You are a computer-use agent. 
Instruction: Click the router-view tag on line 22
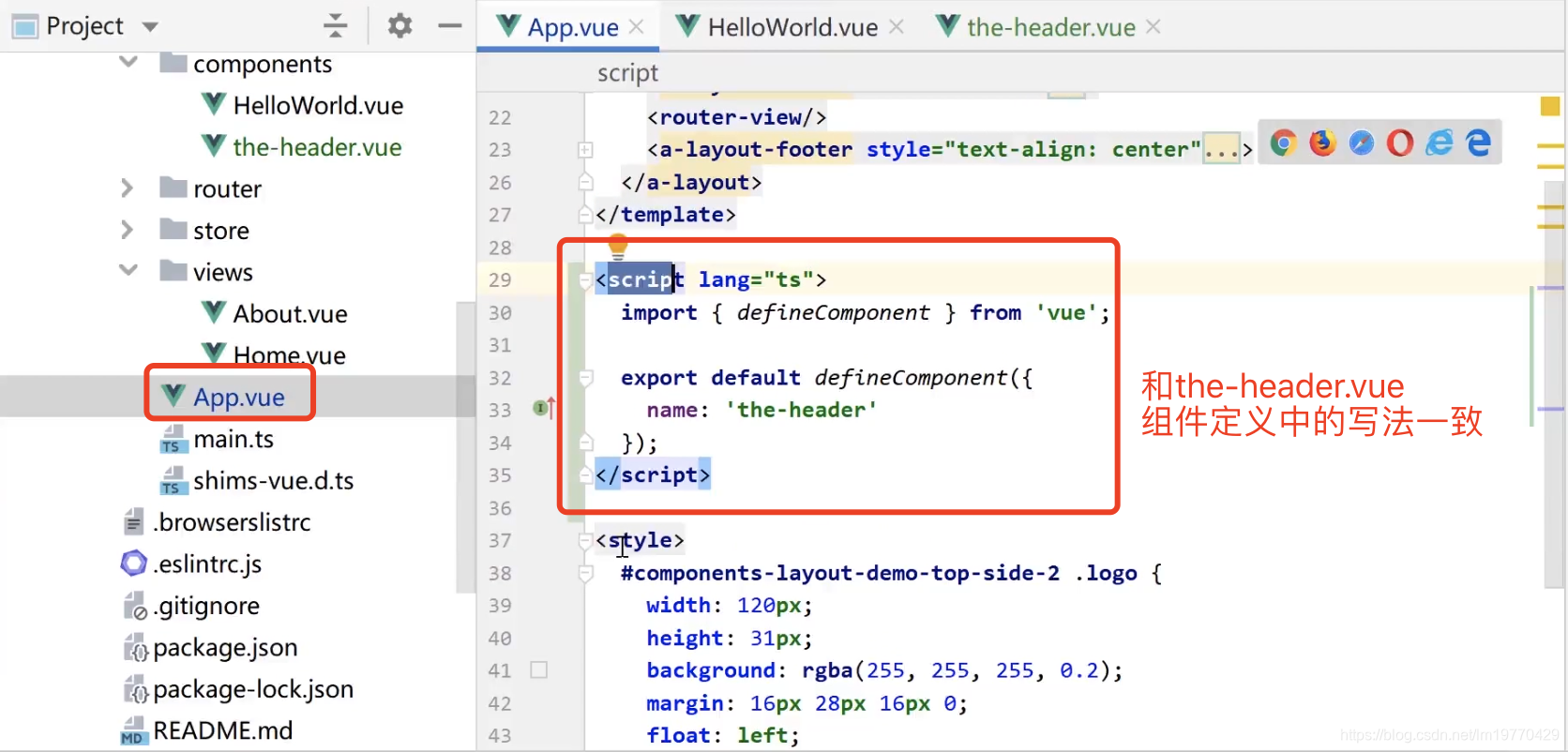click(736, 117)
